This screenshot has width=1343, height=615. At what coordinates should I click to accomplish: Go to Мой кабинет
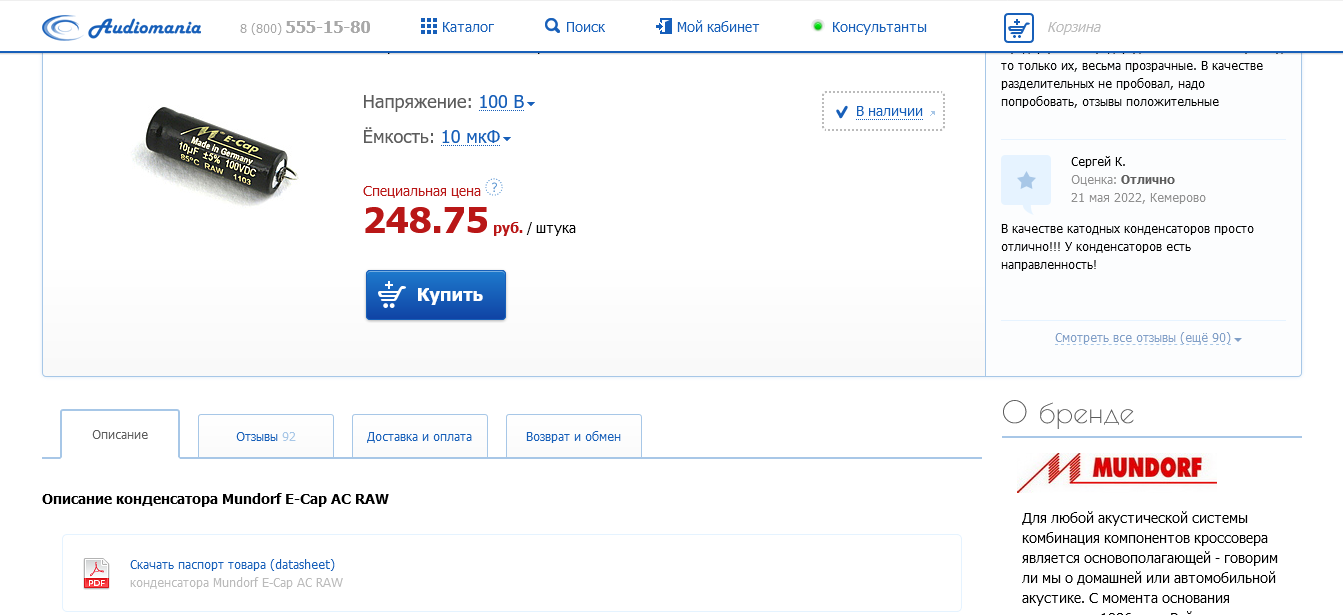click(718, 27)
